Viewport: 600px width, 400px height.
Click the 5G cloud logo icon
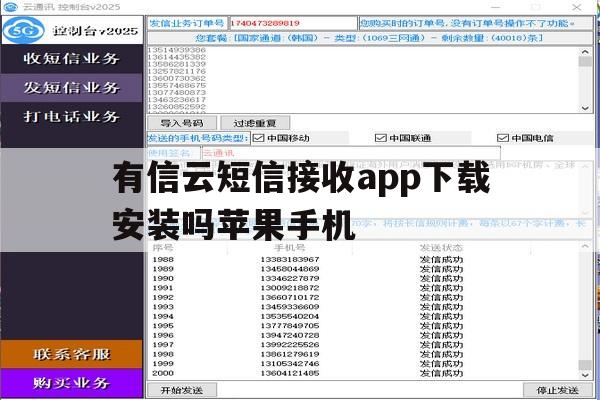[24, 31]
